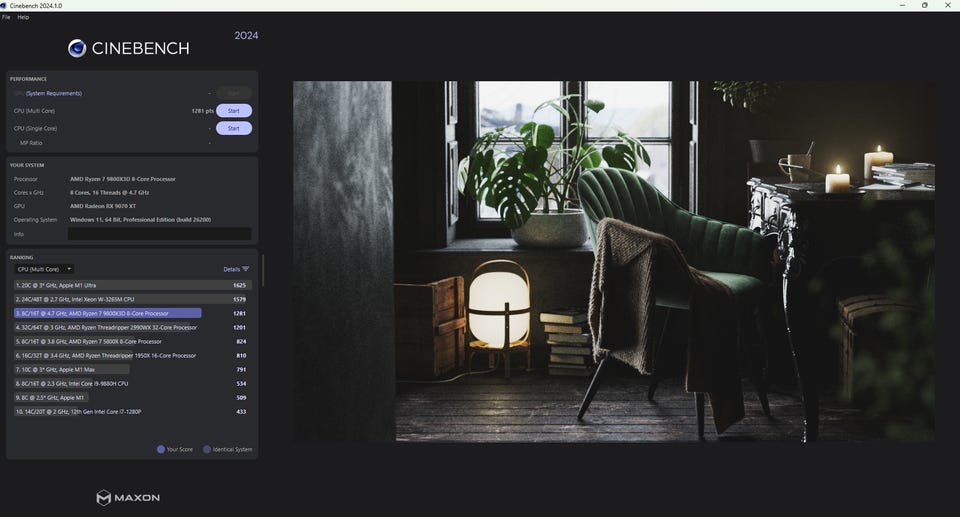
Task: Click the AMD Radeon RX 9070 XT value
Action: click(103, 206)
